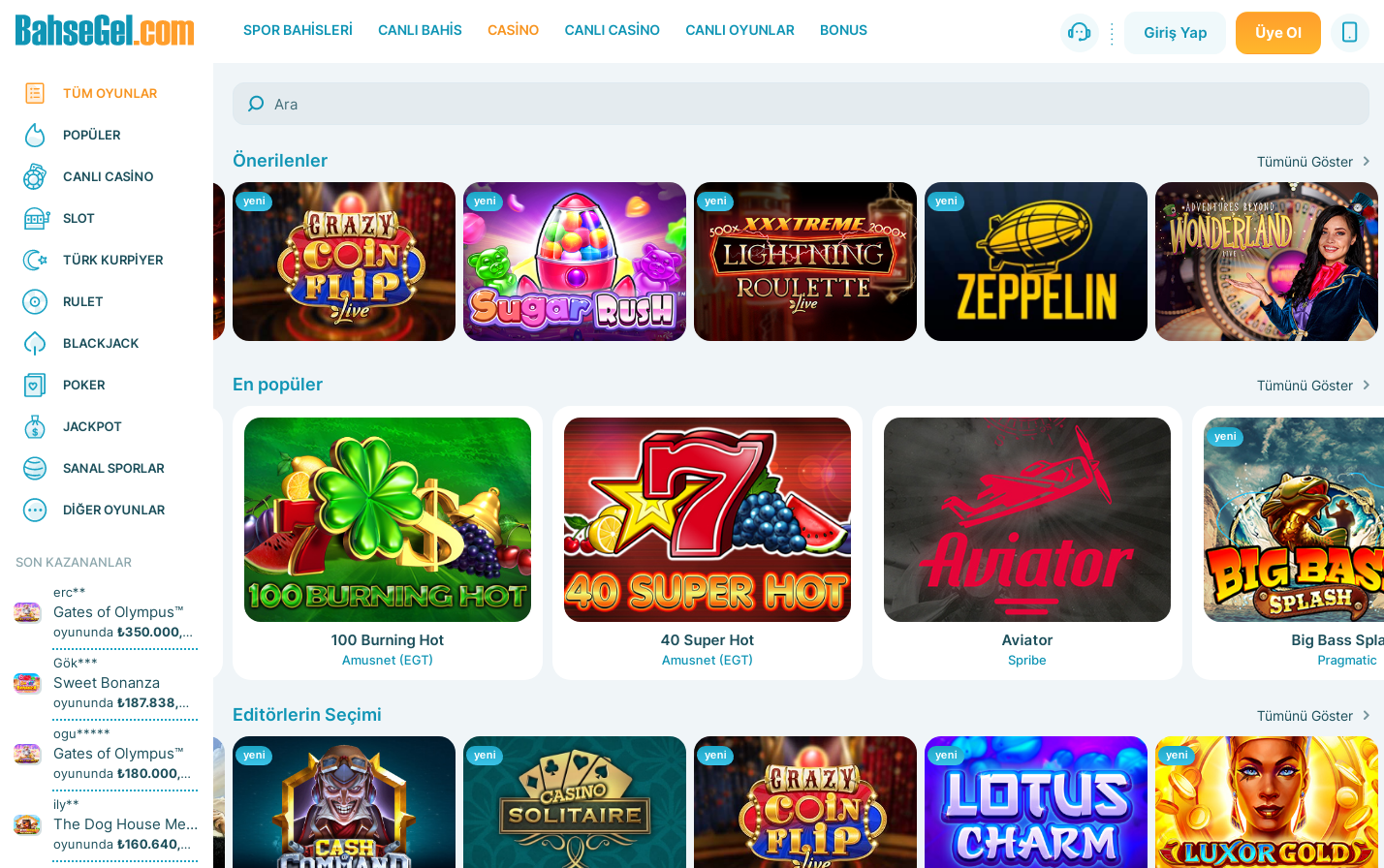Open the Sanal Sporlar ball icon
The height and width of the screenshot is (868, 1384).
(x=35, y=469)
